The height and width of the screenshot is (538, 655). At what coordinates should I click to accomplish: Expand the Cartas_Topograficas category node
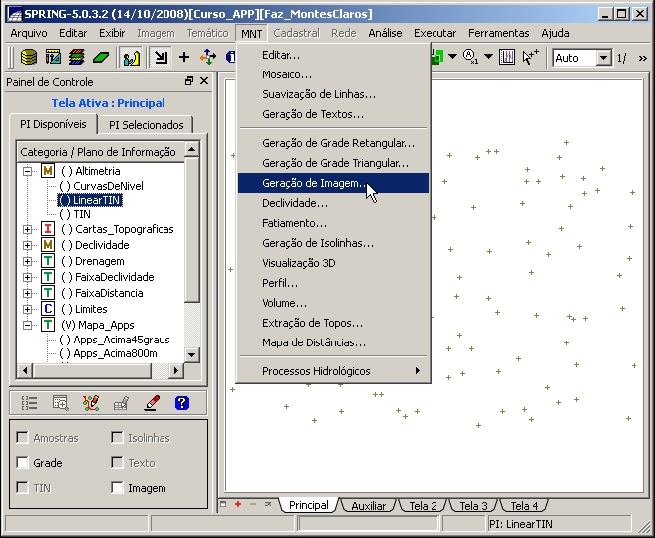coord(27,229)
